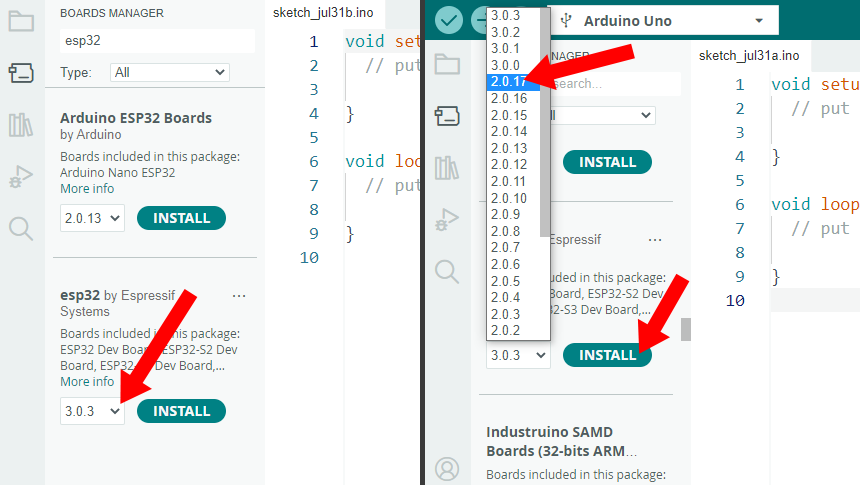Open the three-dot menu for esp32 by Espressif
The height and width of the screenshot is (485, 860).
[x=239, y=296]
